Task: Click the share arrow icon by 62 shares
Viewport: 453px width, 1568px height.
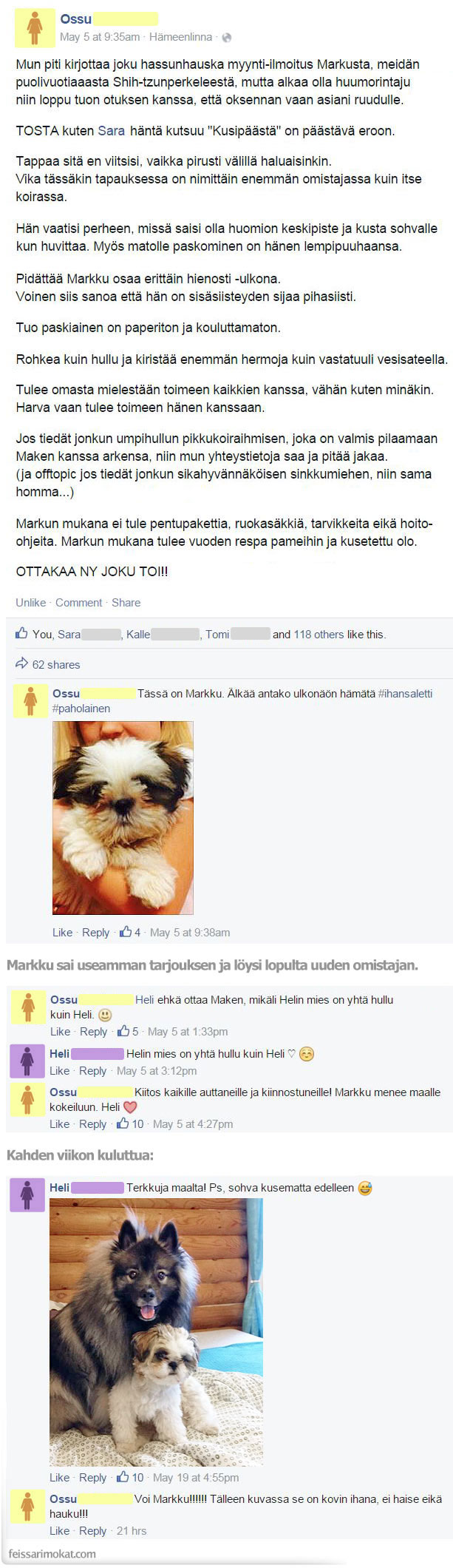Action: click(21, 663)
